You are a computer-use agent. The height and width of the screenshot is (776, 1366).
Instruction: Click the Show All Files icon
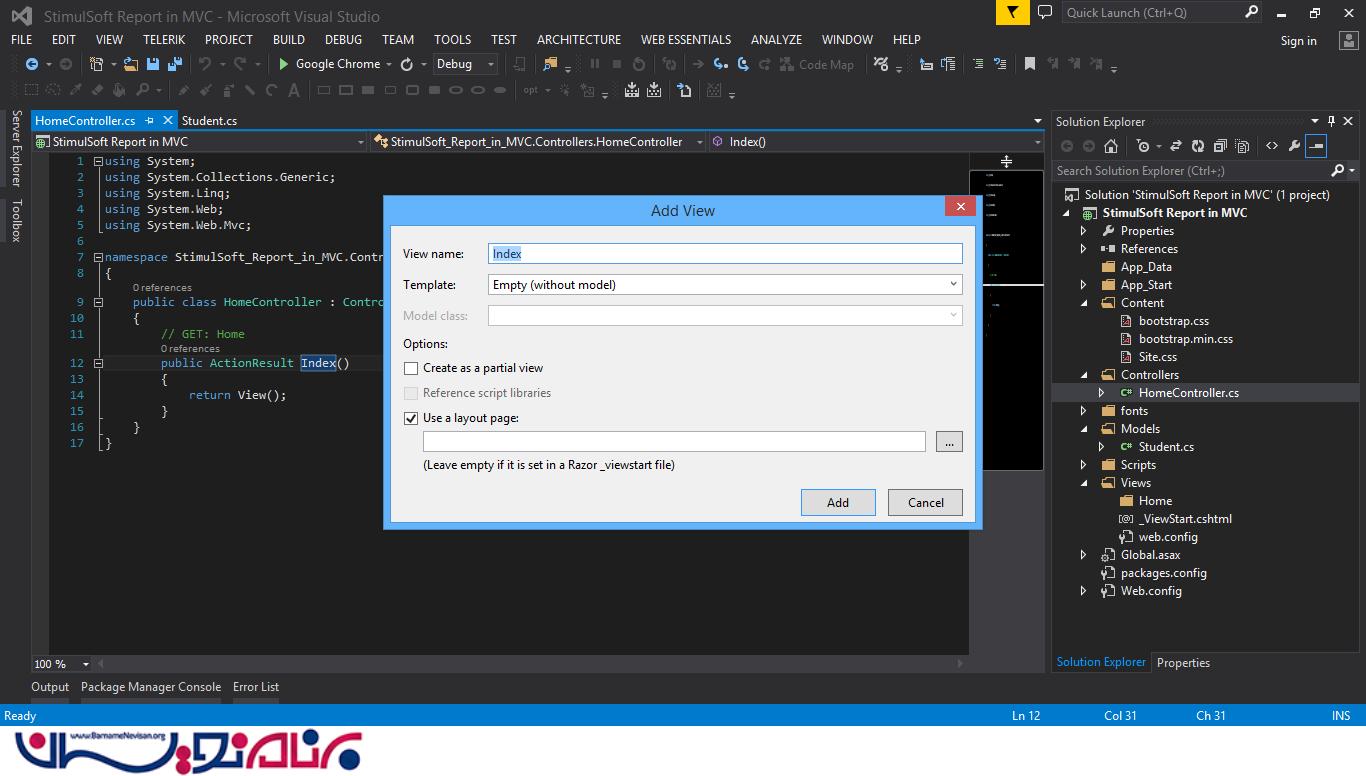coord(1241,146)
